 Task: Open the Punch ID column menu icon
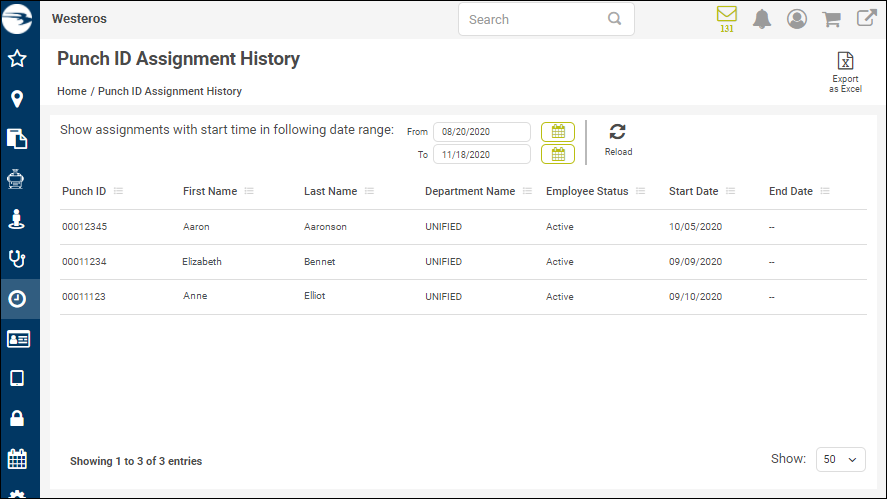[118, 191]
